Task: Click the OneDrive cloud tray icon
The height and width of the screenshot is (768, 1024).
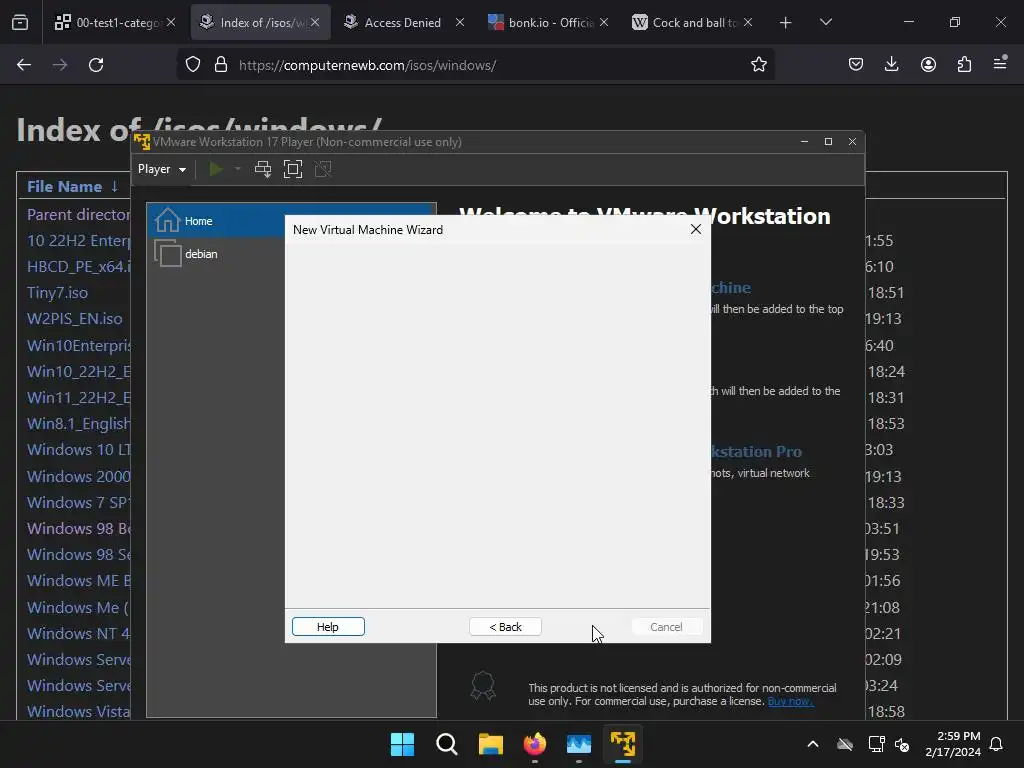Action: pyautogui.click(x=844, y=744)
